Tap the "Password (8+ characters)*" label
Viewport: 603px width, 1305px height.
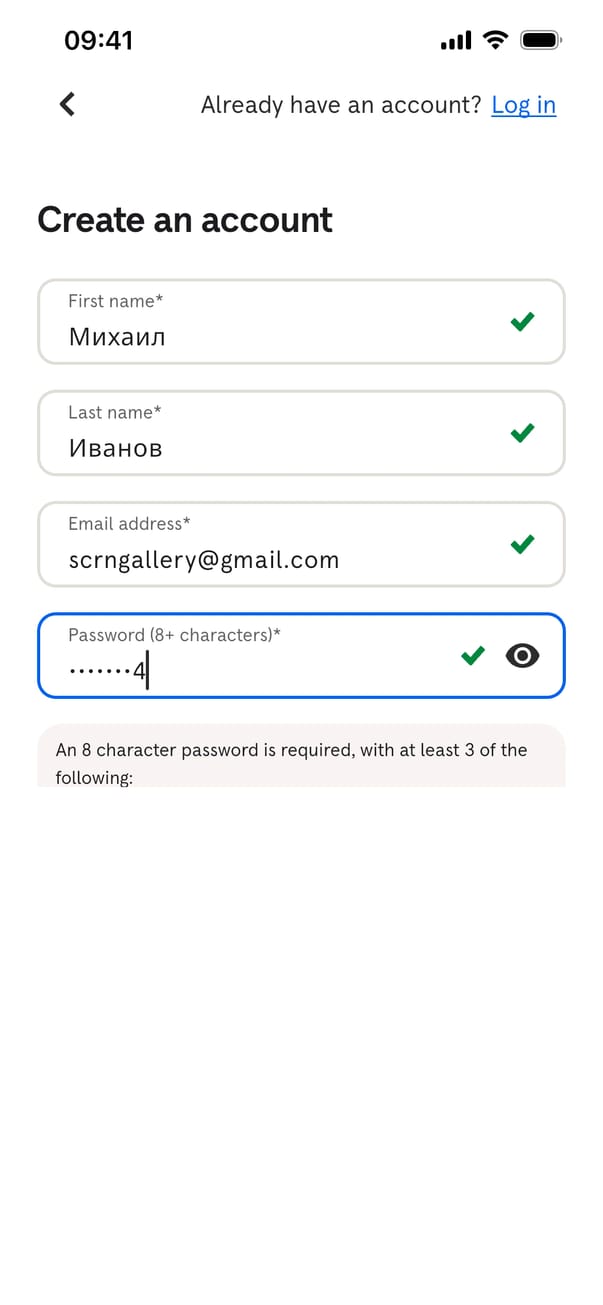pyautogui.click(x=174, y=635)
